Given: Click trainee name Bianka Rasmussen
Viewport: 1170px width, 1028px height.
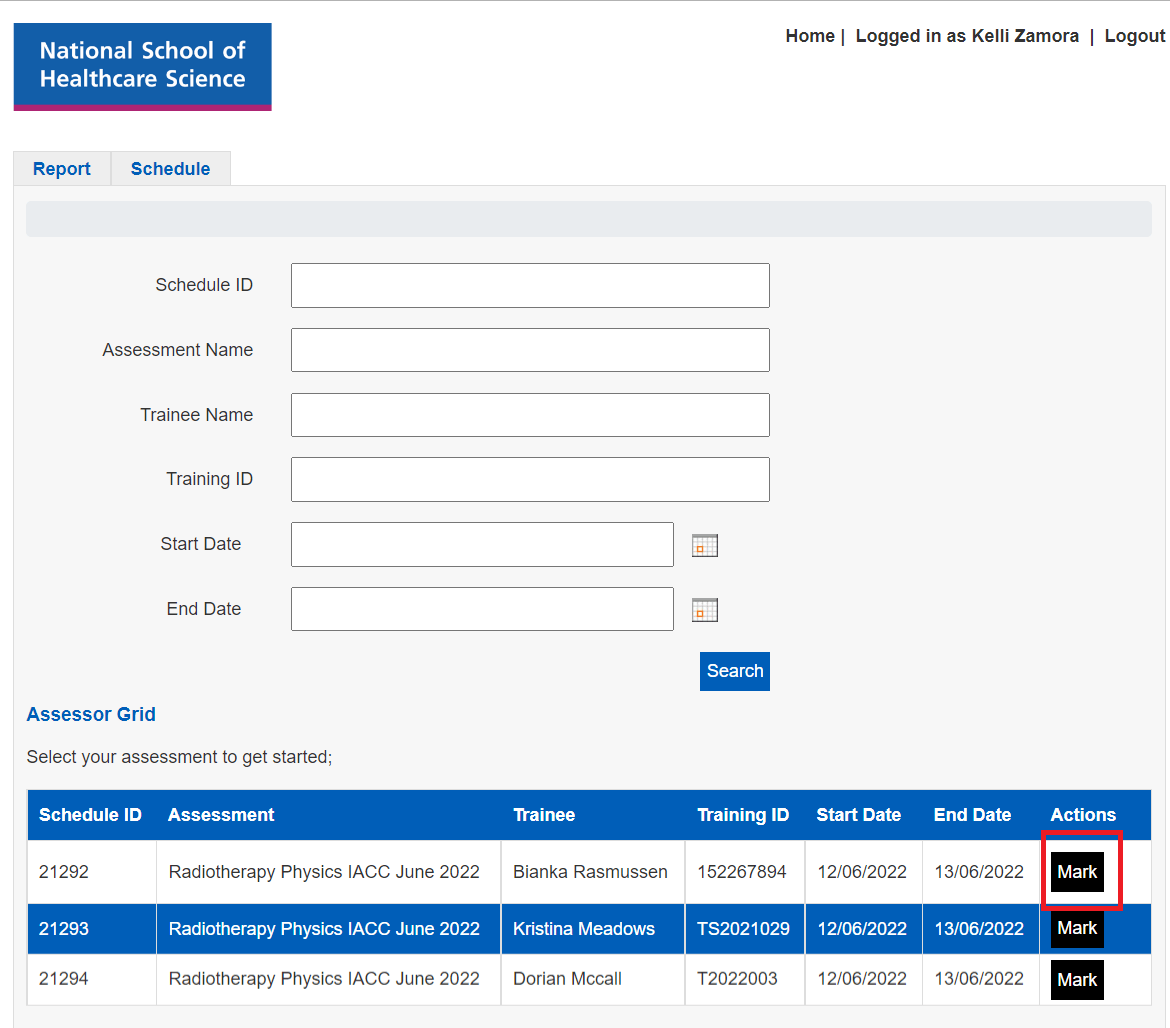Looking at the screenshot, I should coord(590,871).
